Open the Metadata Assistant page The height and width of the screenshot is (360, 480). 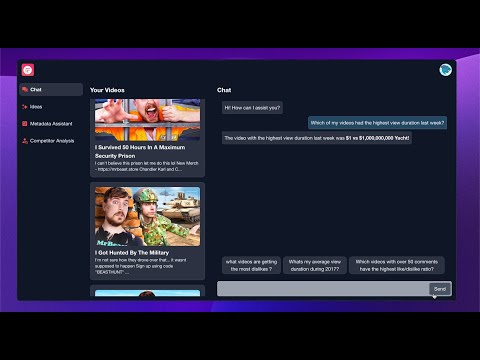(51, 124)
